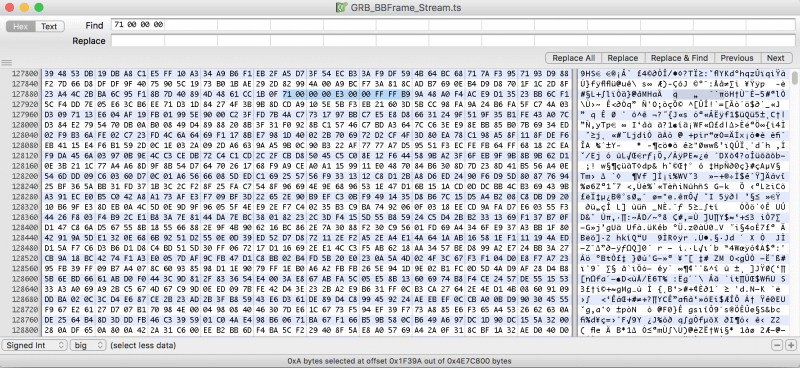Open the big endian dropdown
Viewport: 800px width, 368px height.
(88, 346)
